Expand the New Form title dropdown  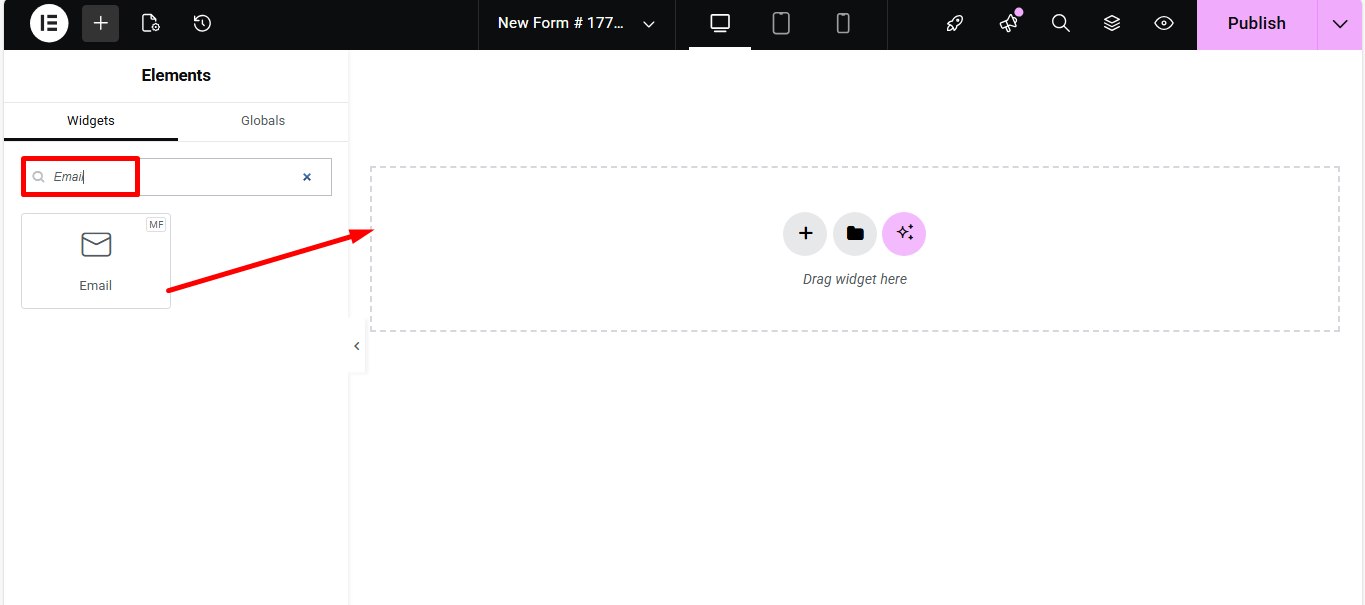648,23
